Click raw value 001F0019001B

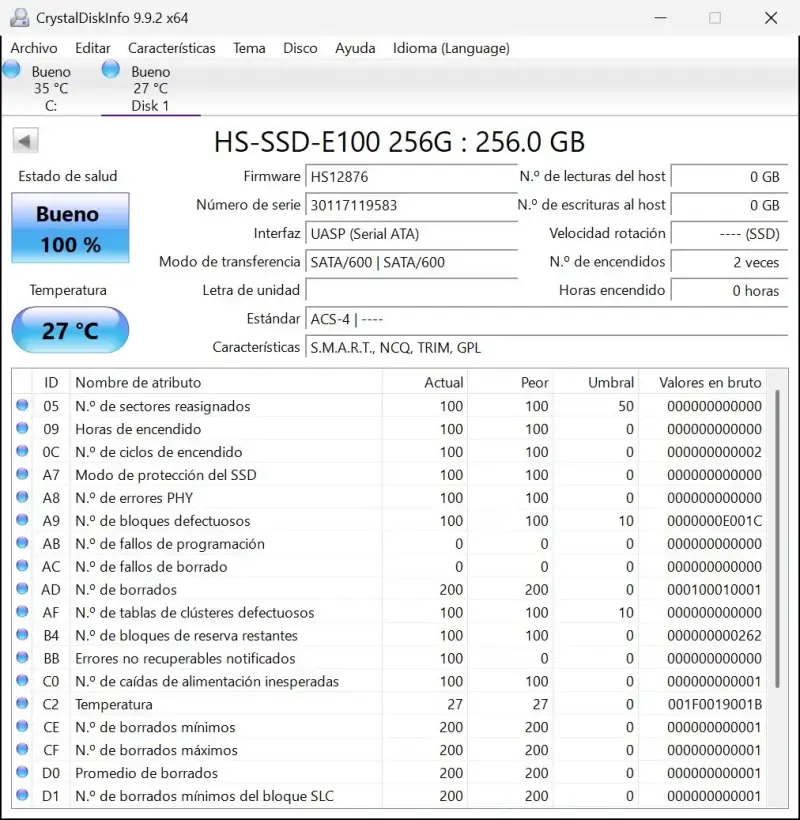tap(714, 704)
